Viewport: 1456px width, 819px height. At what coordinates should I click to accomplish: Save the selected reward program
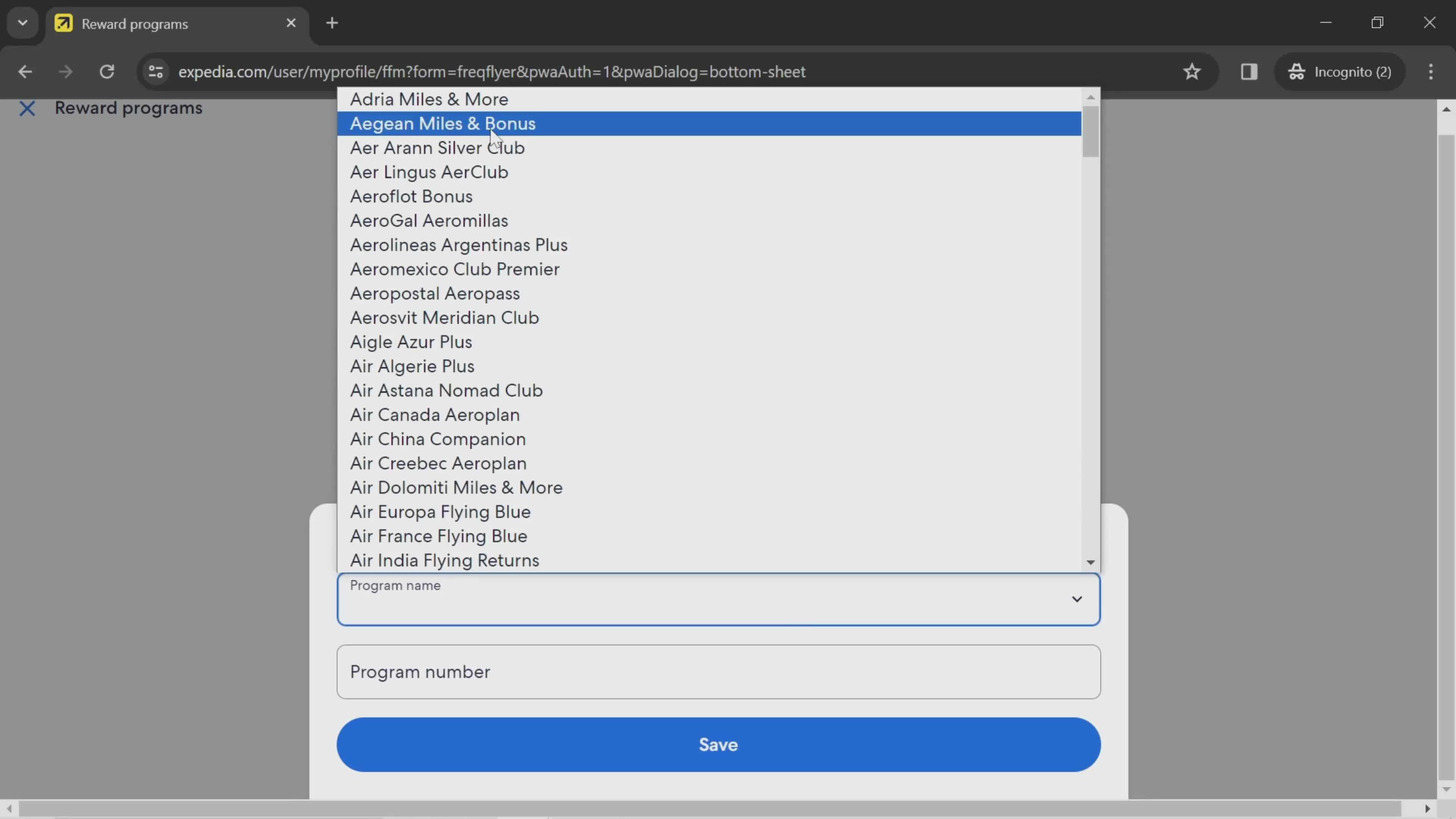click(x=718, y=744)
